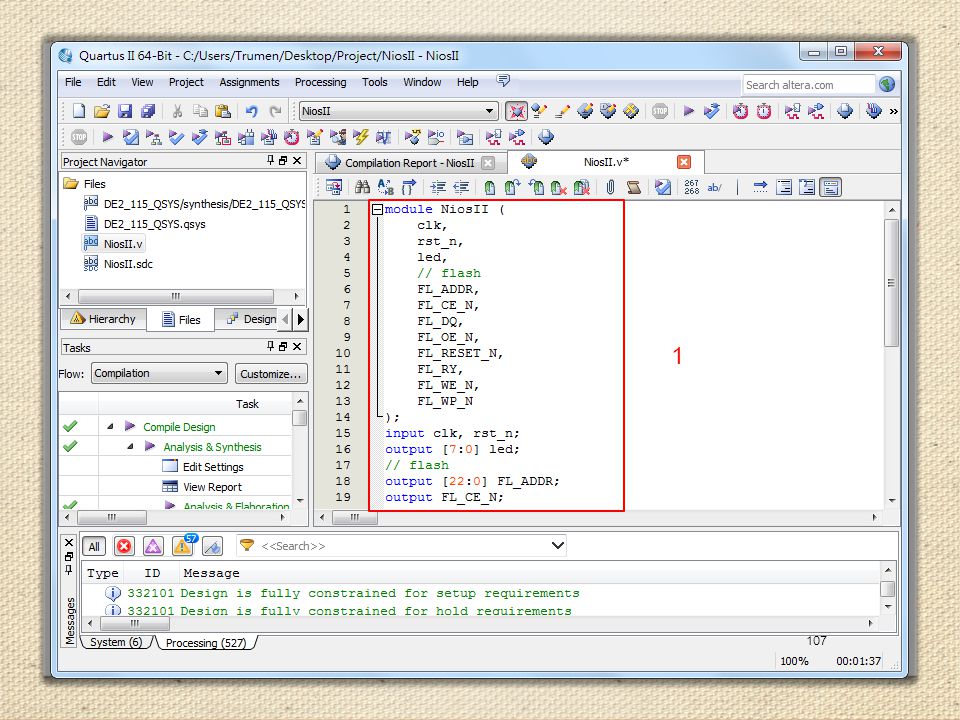960x720 pixels.
Task: Jump to the next bookmark icon
Action: pyautogui.click(x=512, y=187)
